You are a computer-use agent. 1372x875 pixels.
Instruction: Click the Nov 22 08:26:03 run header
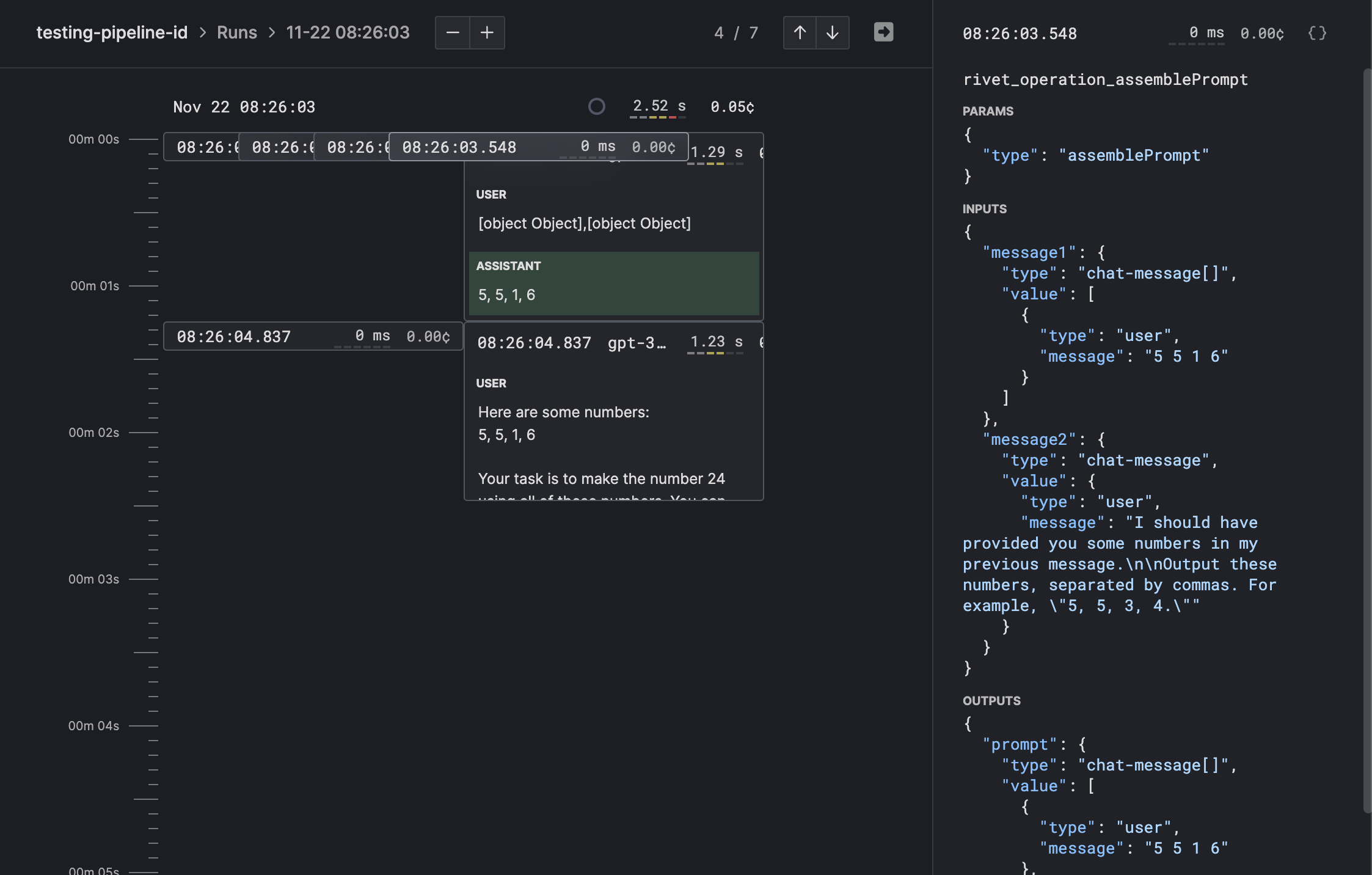click(244, 107)
